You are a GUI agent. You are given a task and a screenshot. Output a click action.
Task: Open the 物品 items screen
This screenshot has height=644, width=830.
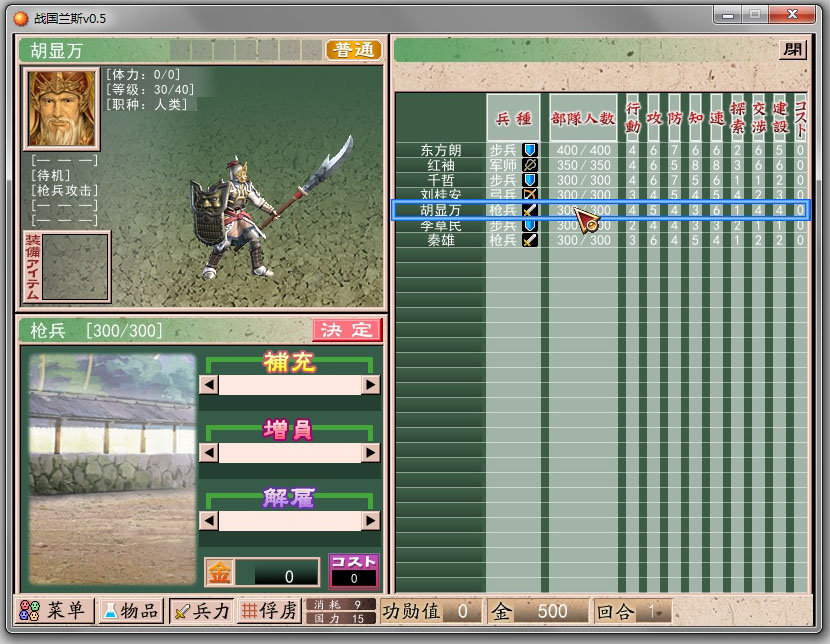[x=131, y=611]
